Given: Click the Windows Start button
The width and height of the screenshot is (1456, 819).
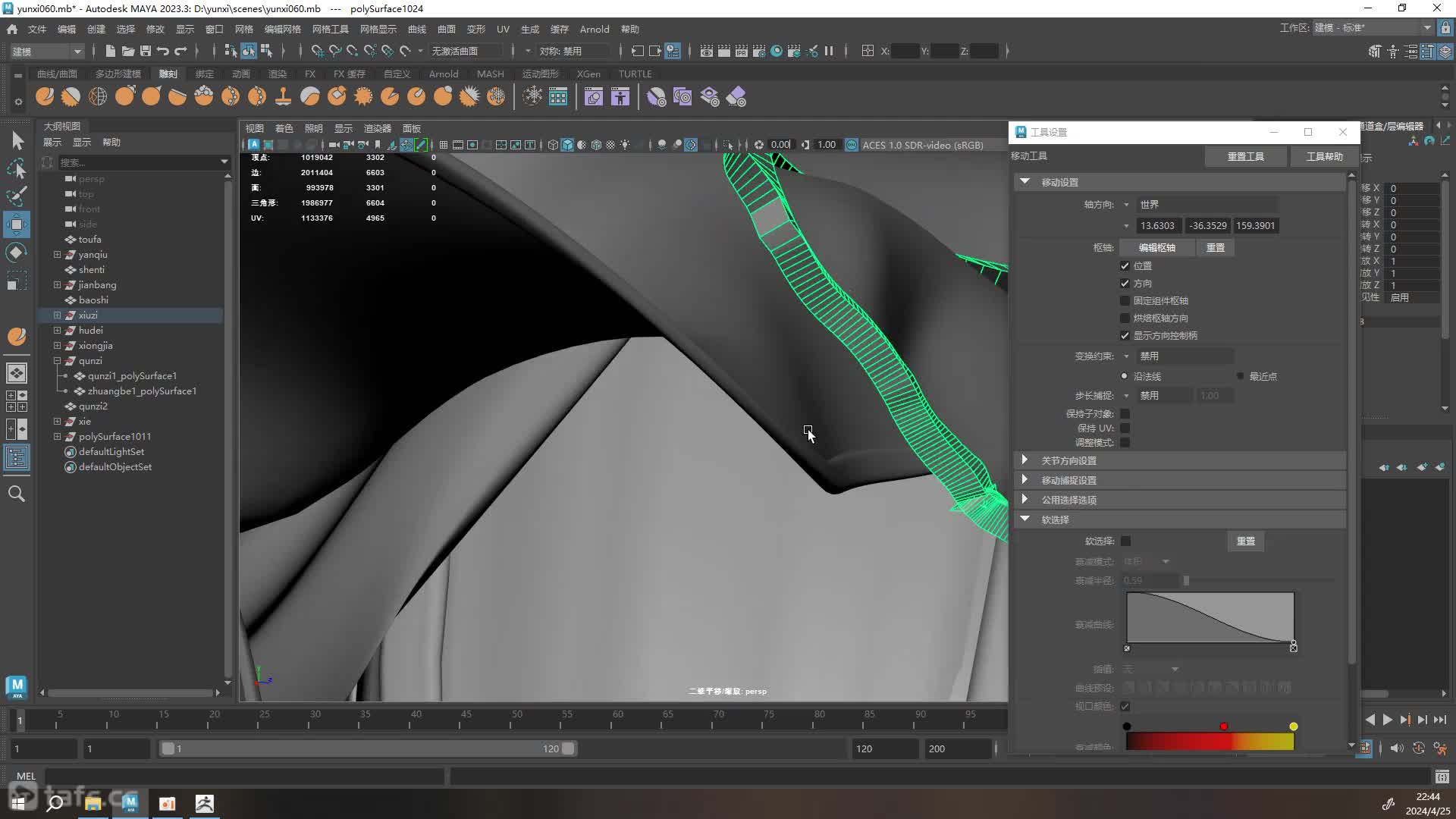Looking at the screenshot, I should click(x=18, y=803).
